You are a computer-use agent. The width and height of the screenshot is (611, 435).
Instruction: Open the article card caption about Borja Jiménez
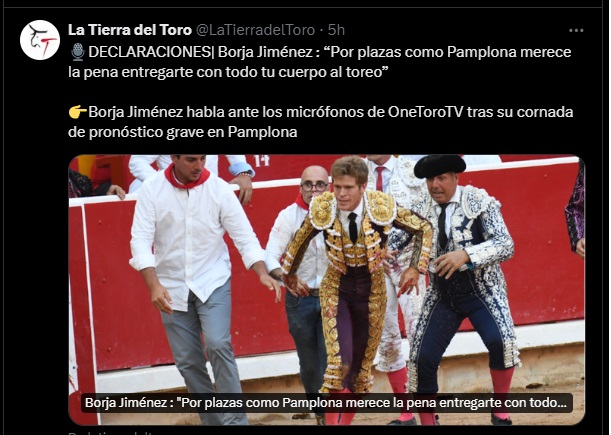[326, 403]
